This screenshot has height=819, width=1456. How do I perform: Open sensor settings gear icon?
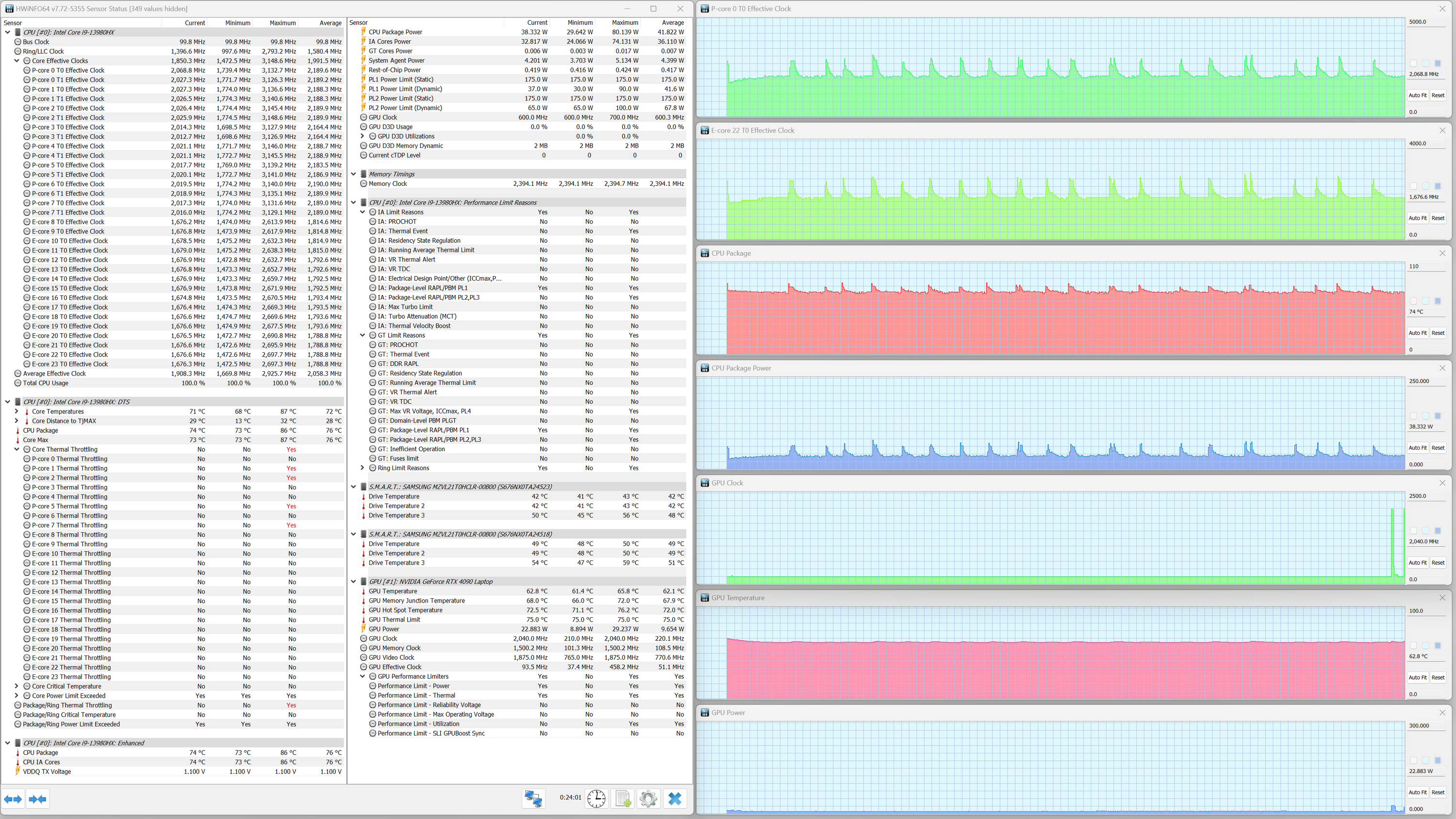click(x=648, y=798)
